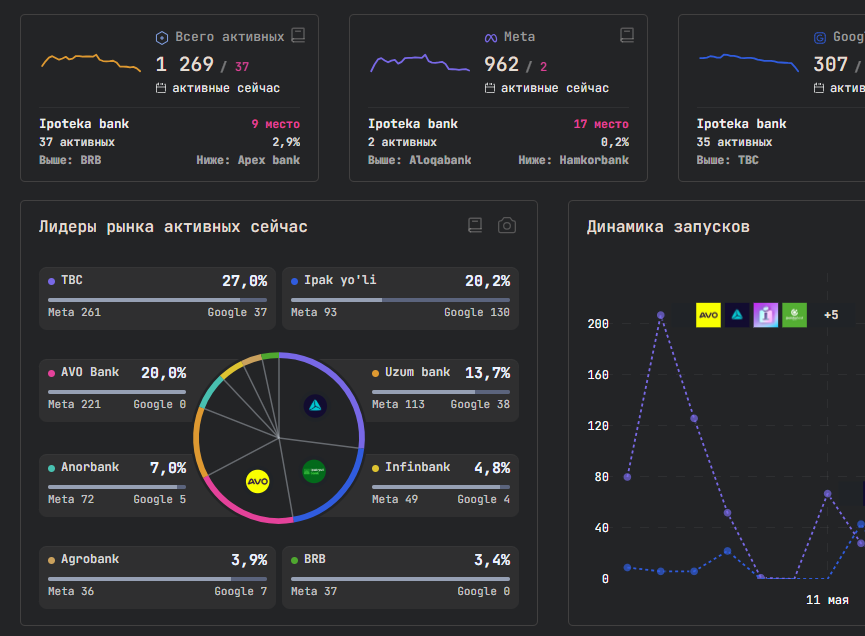
Task: Open Agrobank 3,9% card
Action: [x=157, y=577]
